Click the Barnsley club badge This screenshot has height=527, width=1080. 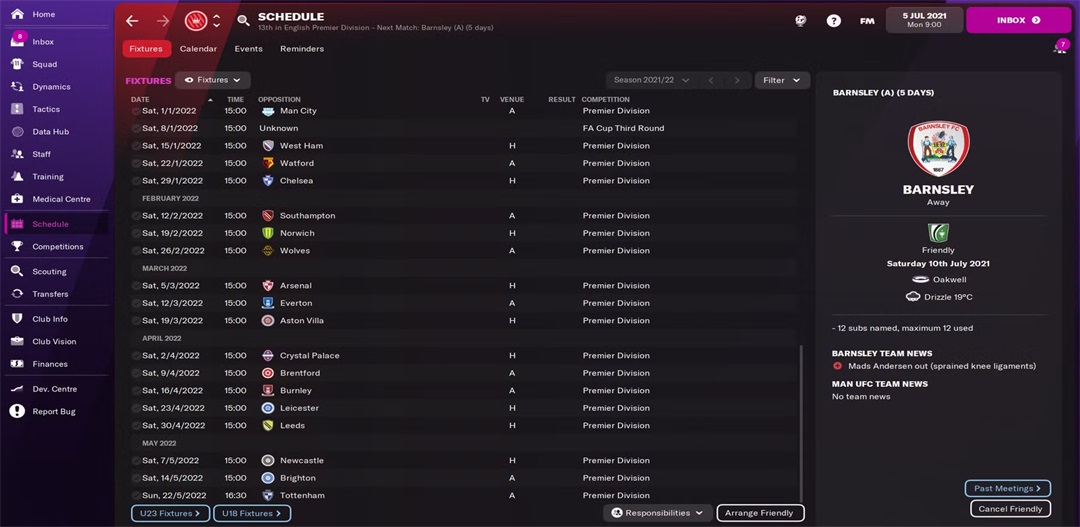(x=938, y=149)
